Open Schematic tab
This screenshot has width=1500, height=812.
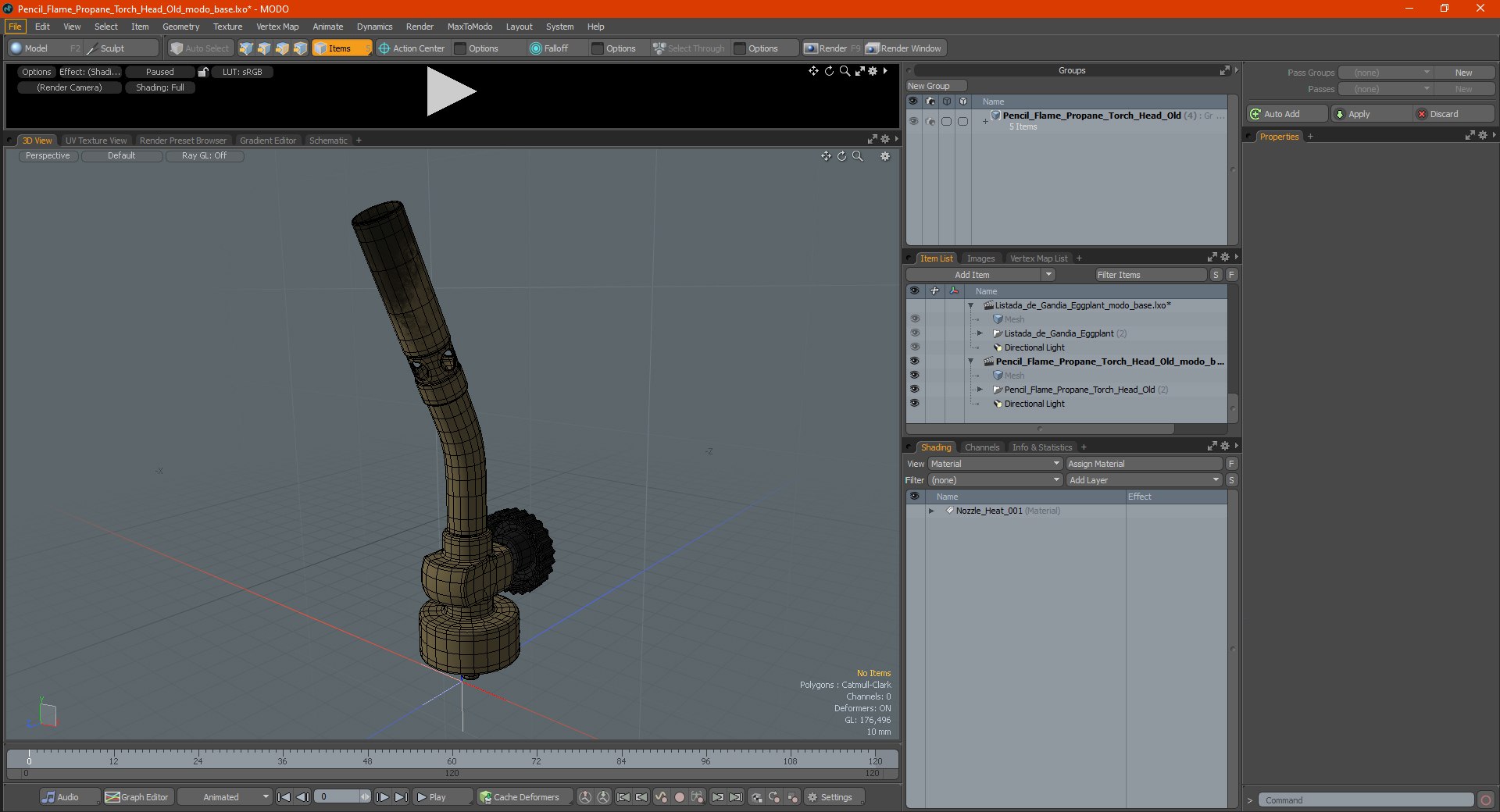pos(328,141)
